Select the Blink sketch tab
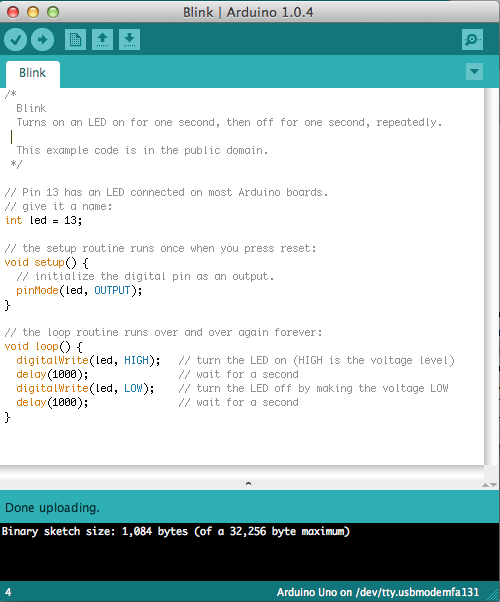Screen dimensions: 500x602 (33, 73)
